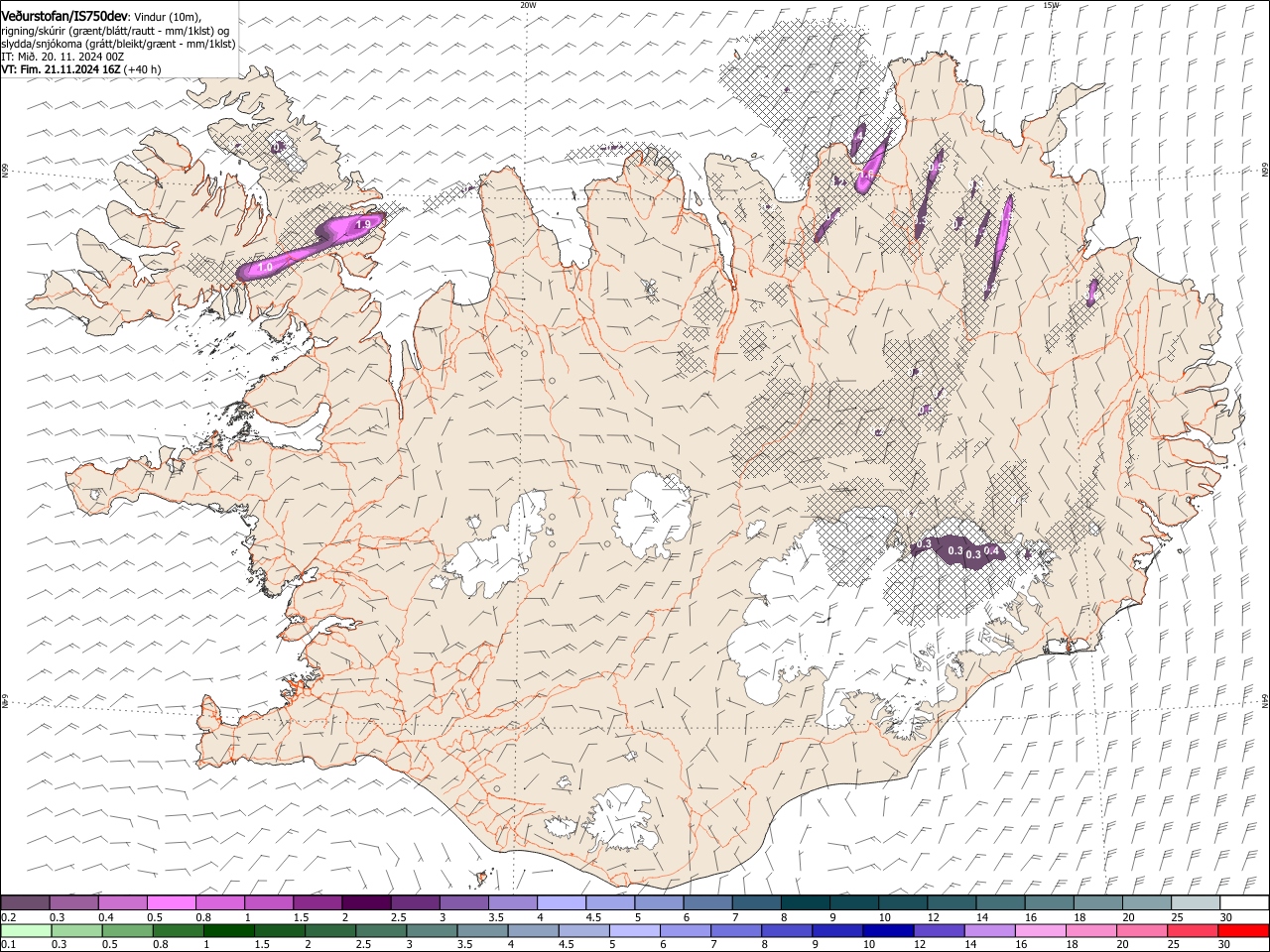Select the upper-scale swatch starting at 3

point(464,902)
